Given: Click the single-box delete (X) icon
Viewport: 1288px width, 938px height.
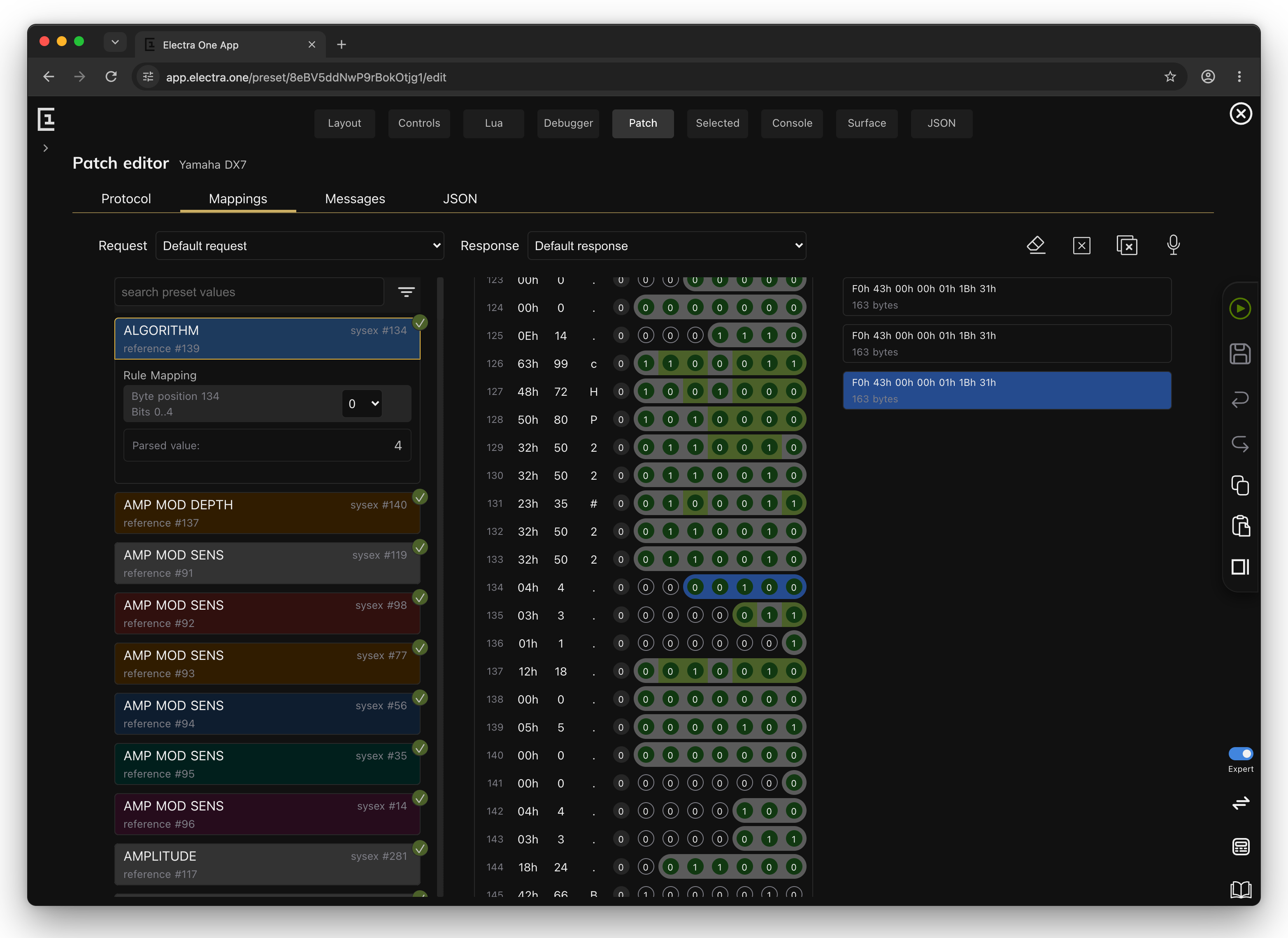Looking at the screenshot, I should point(1081,246).
